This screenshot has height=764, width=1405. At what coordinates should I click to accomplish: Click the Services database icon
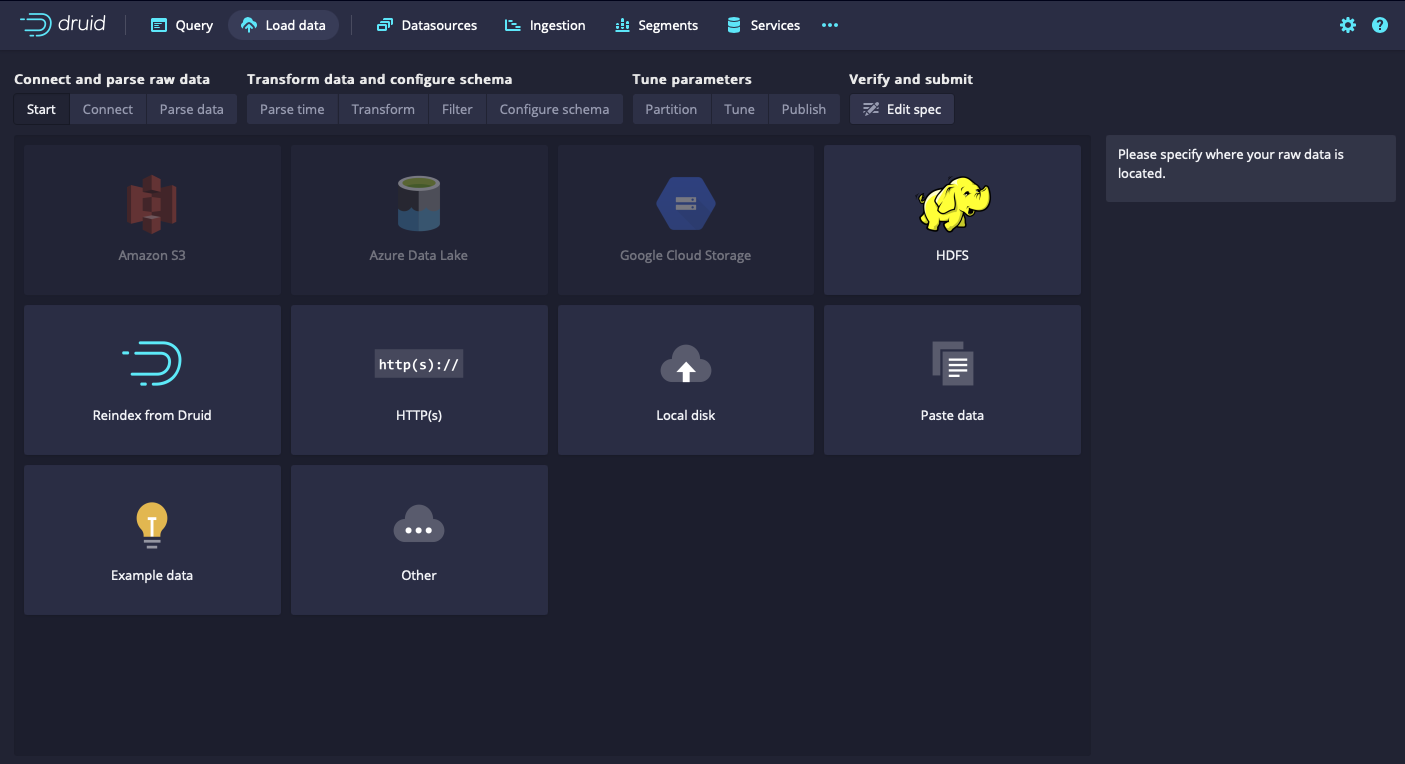coord(734,25)
